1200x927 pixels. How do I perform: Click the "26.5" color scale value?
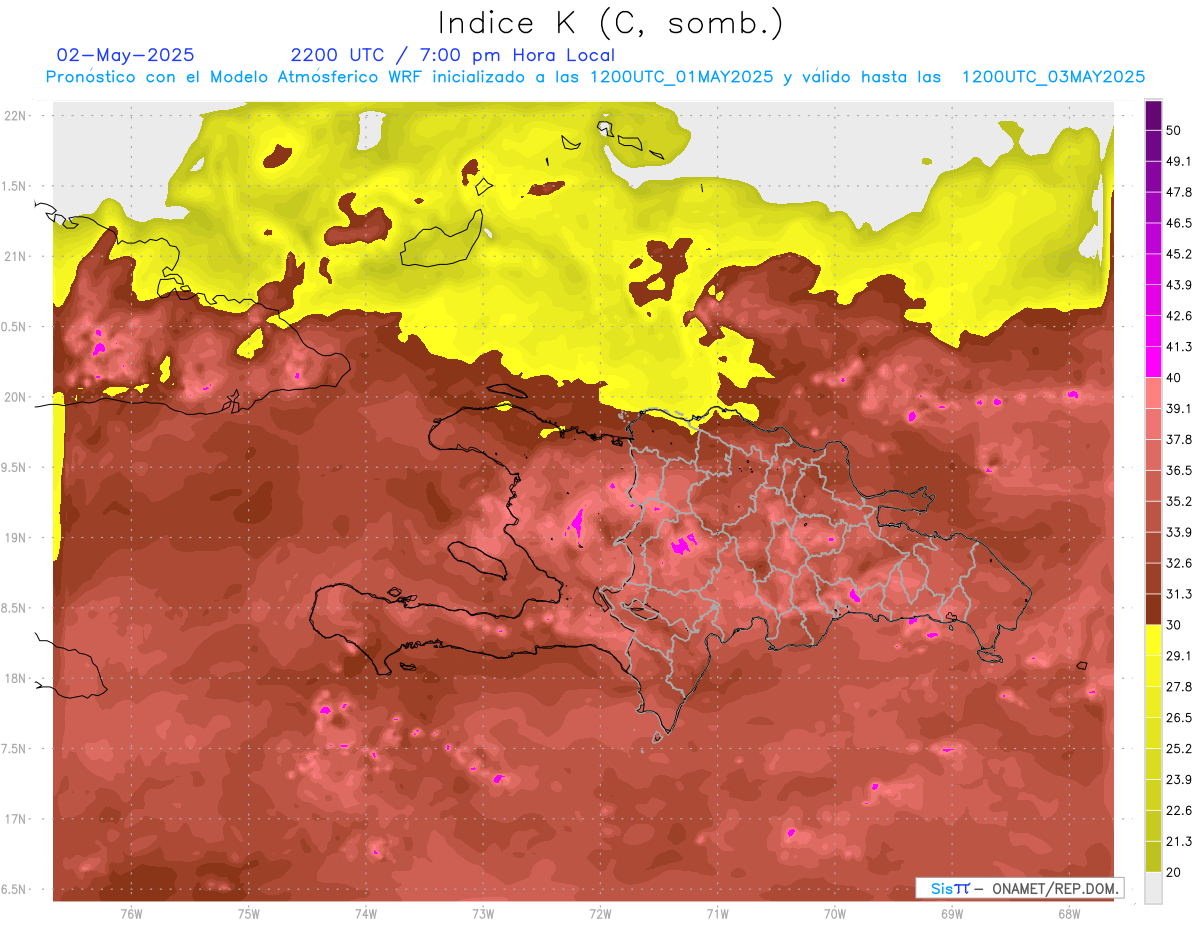(x=1178, y=718)
